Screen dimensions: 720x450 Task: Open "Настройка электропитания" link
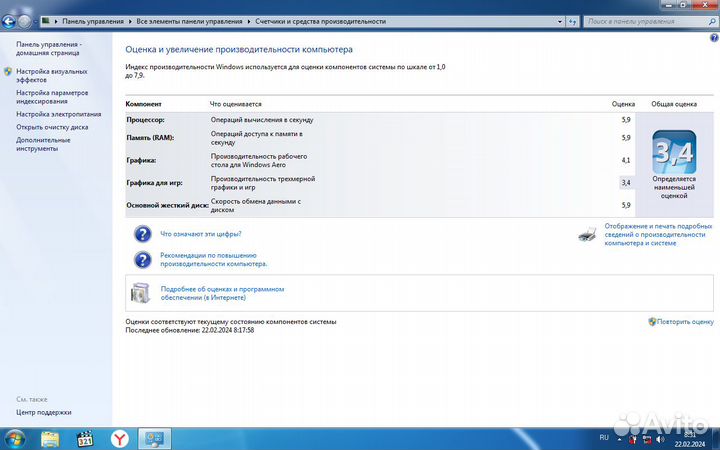[58, 114]
